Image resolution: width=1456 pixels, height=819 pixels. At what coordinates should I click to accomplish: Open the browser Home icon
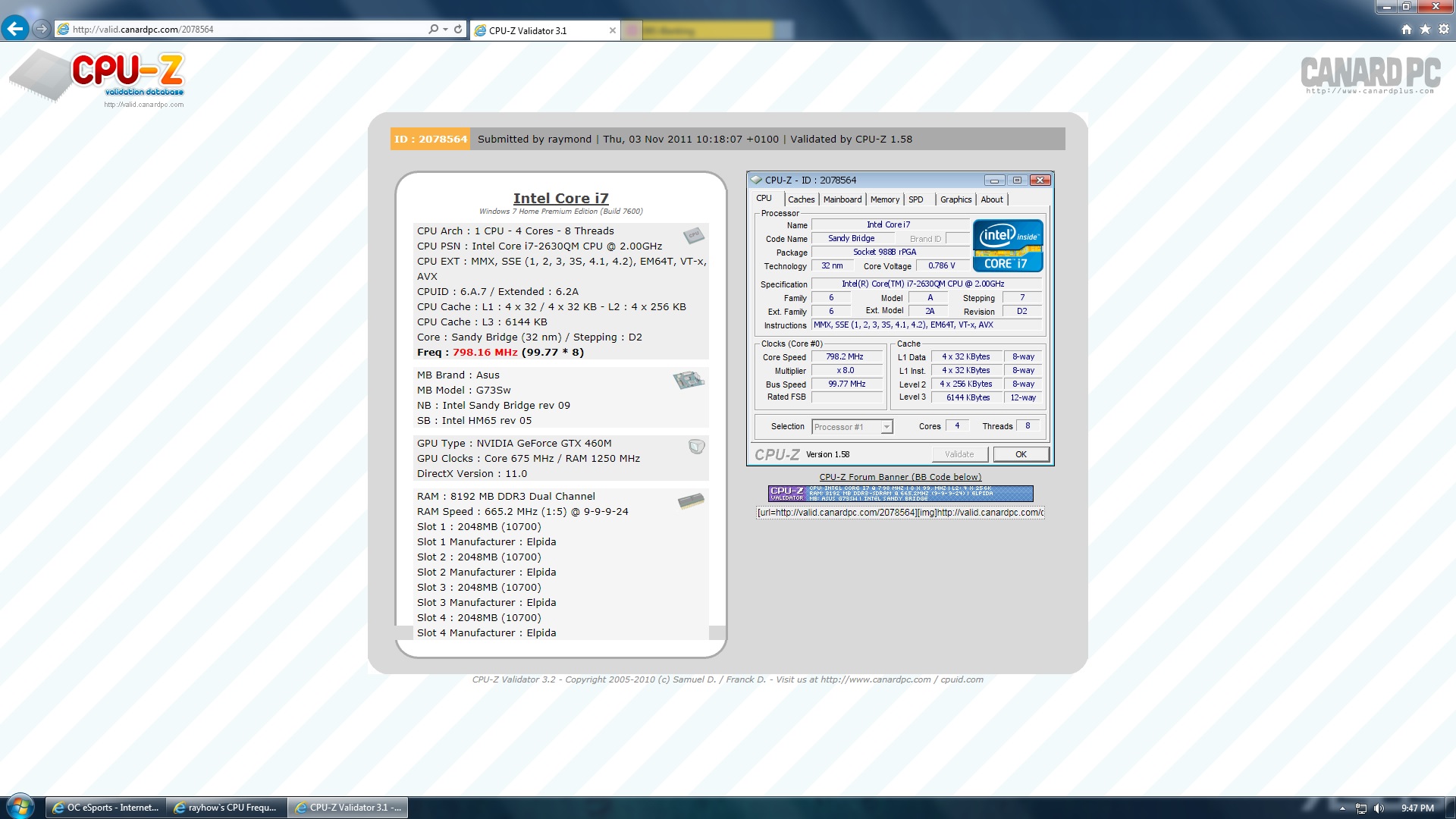click(1407, 30)
